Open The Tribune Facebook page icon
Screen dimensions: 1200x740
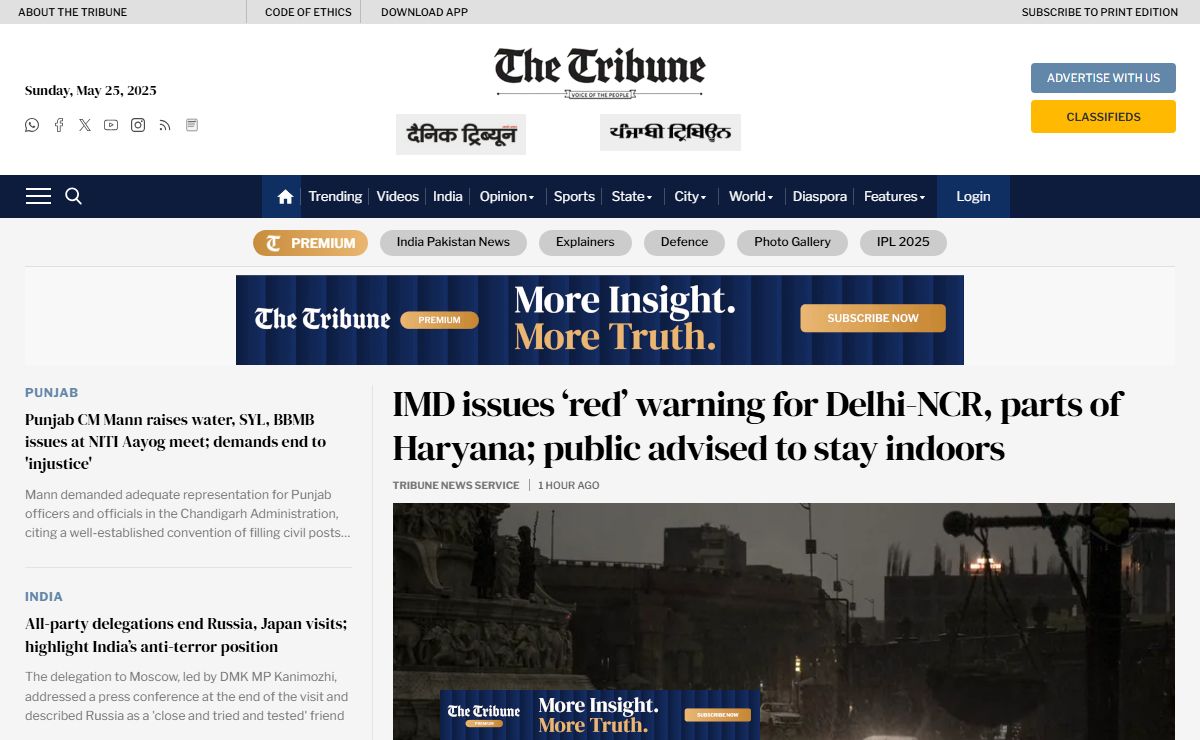[59, 125]
